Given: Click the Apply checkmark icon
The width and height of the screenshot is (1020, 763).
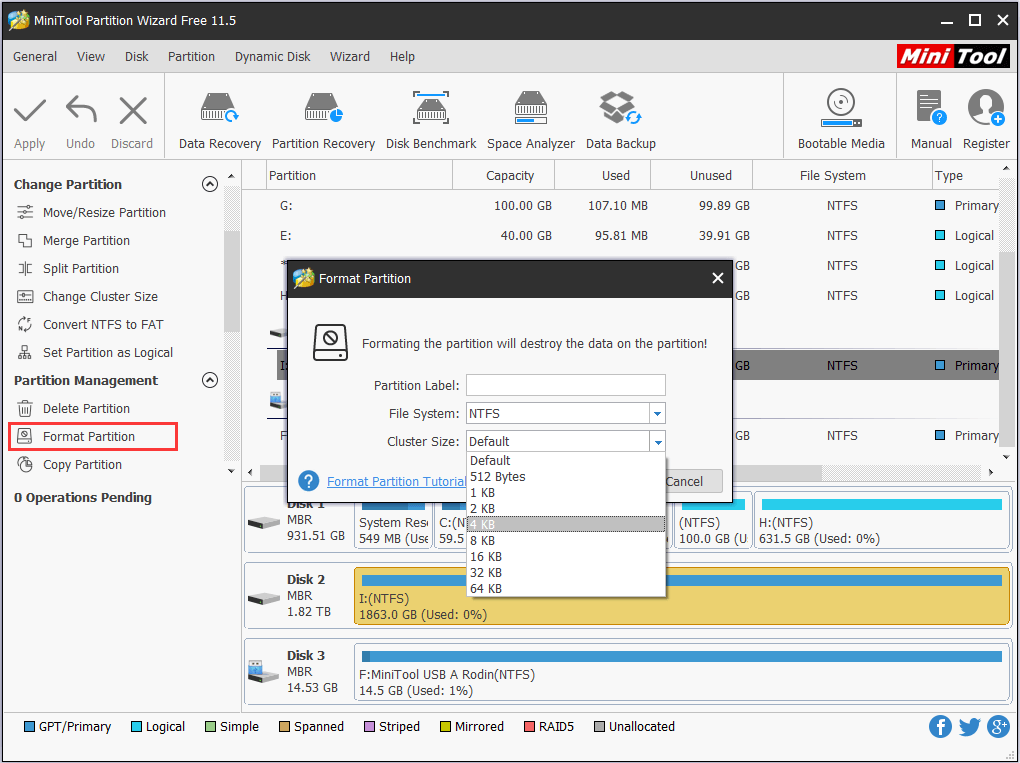Looking at the screenshot, I should pos(30,111).
